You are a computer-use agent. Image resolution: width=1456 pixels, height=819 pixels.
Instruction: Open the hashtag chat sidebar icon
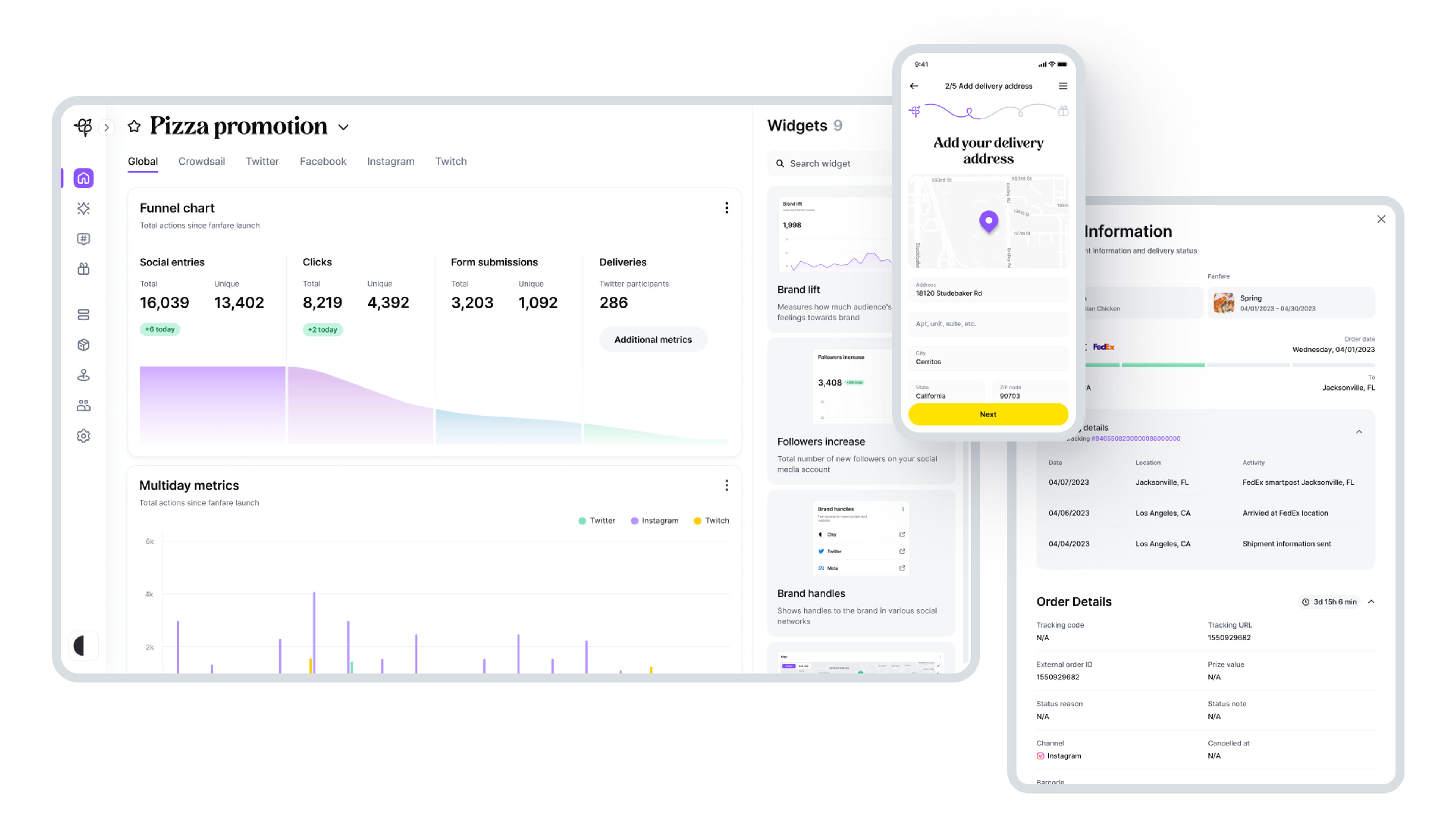84,239
